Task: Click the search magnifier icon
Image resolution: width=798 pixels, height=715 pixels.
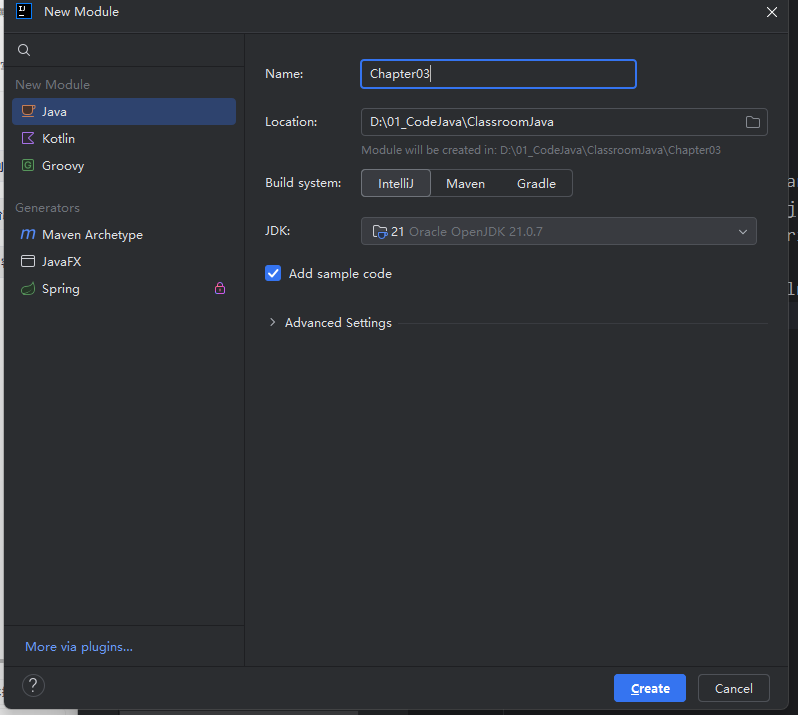Action: tap(24, 50)
